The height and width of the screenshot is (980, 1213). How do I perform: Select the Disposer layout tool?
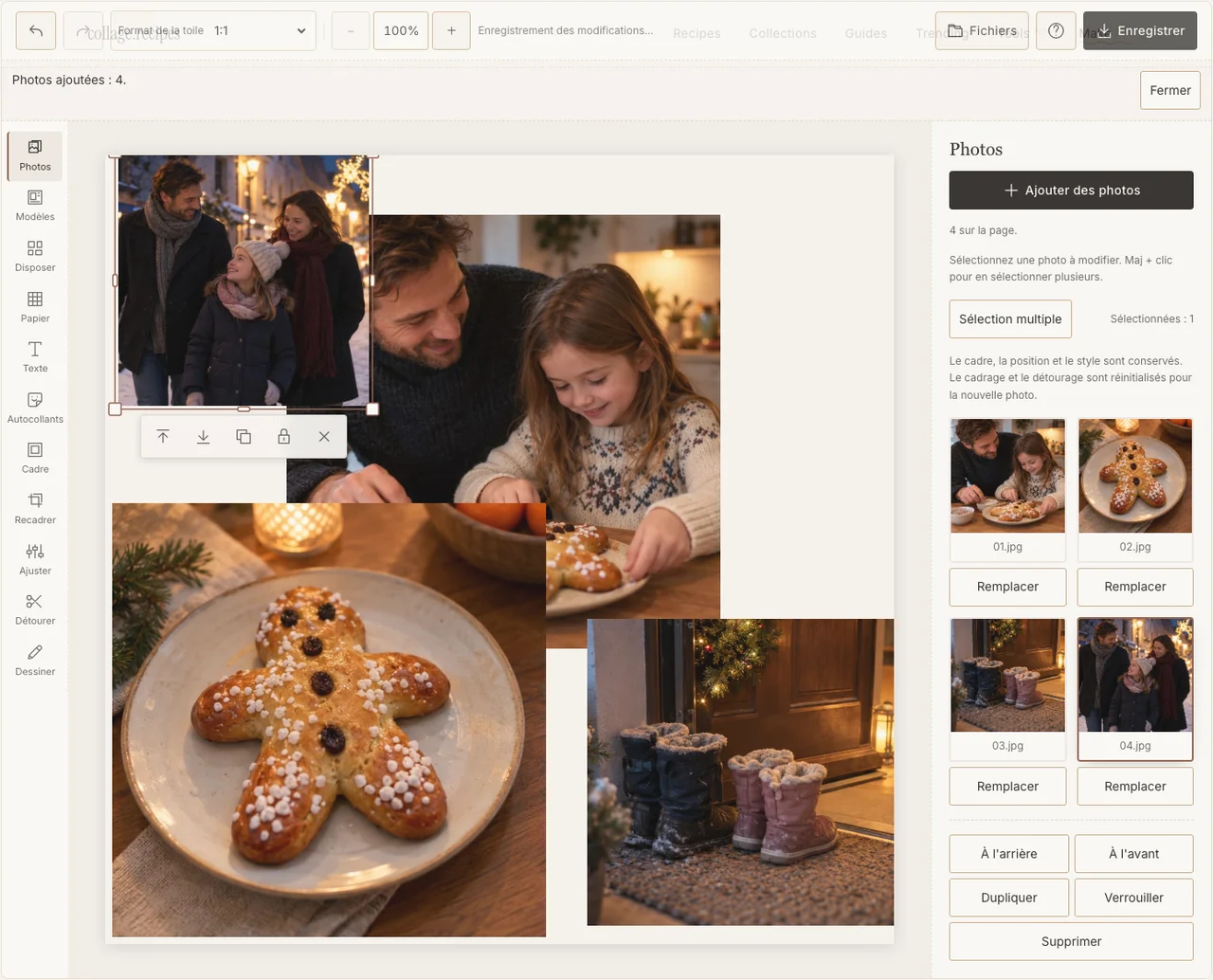pyautogui.click(x=35, y=257)
